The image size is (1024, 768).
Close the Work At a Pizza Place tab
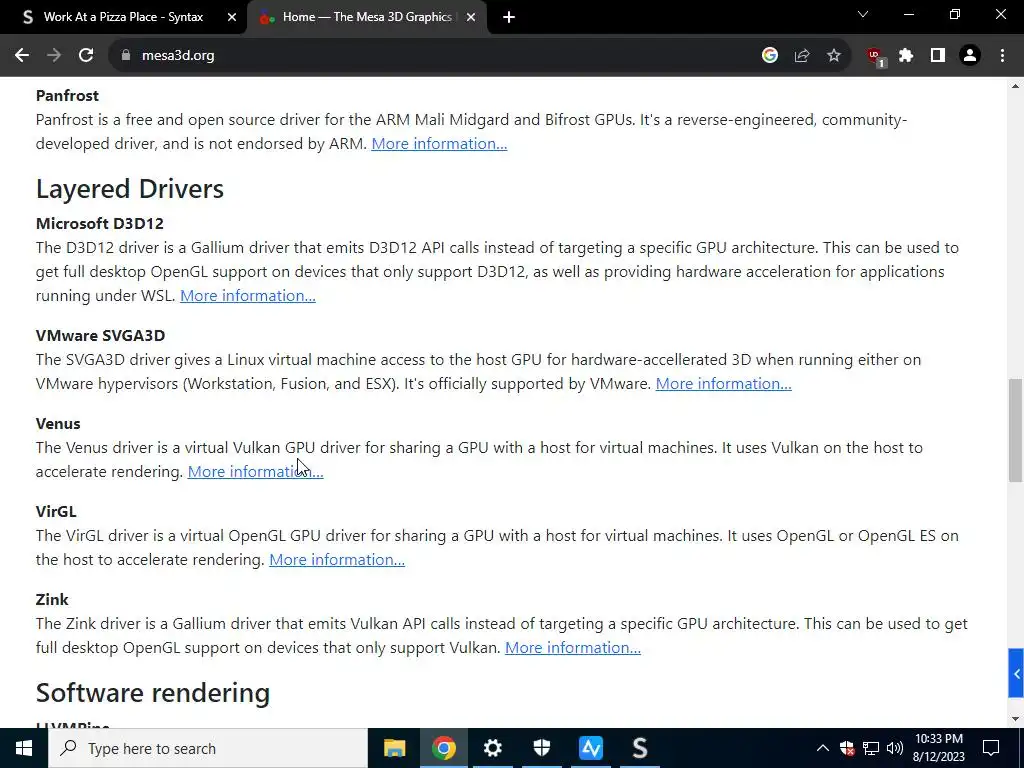click(x=232, y=18)
